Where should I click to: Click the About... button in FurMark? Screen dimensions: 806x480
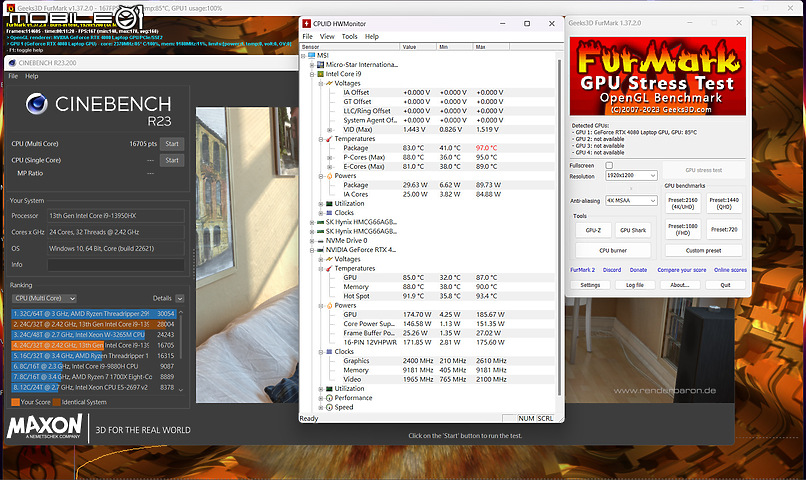click(680, 285)
